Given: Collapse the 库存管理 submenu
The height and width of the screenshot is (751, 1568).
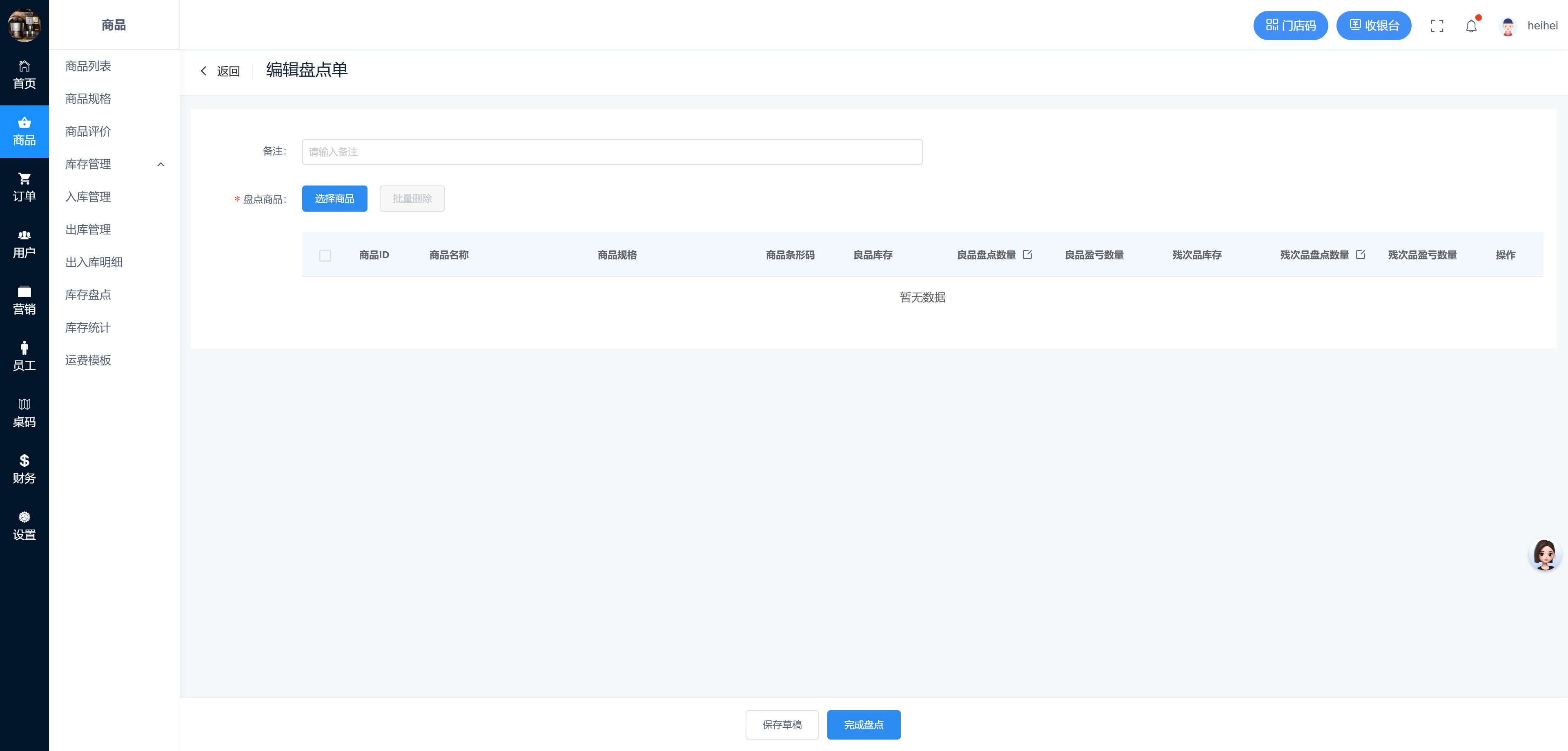Looking at the screenshot, I should (161, 164).
